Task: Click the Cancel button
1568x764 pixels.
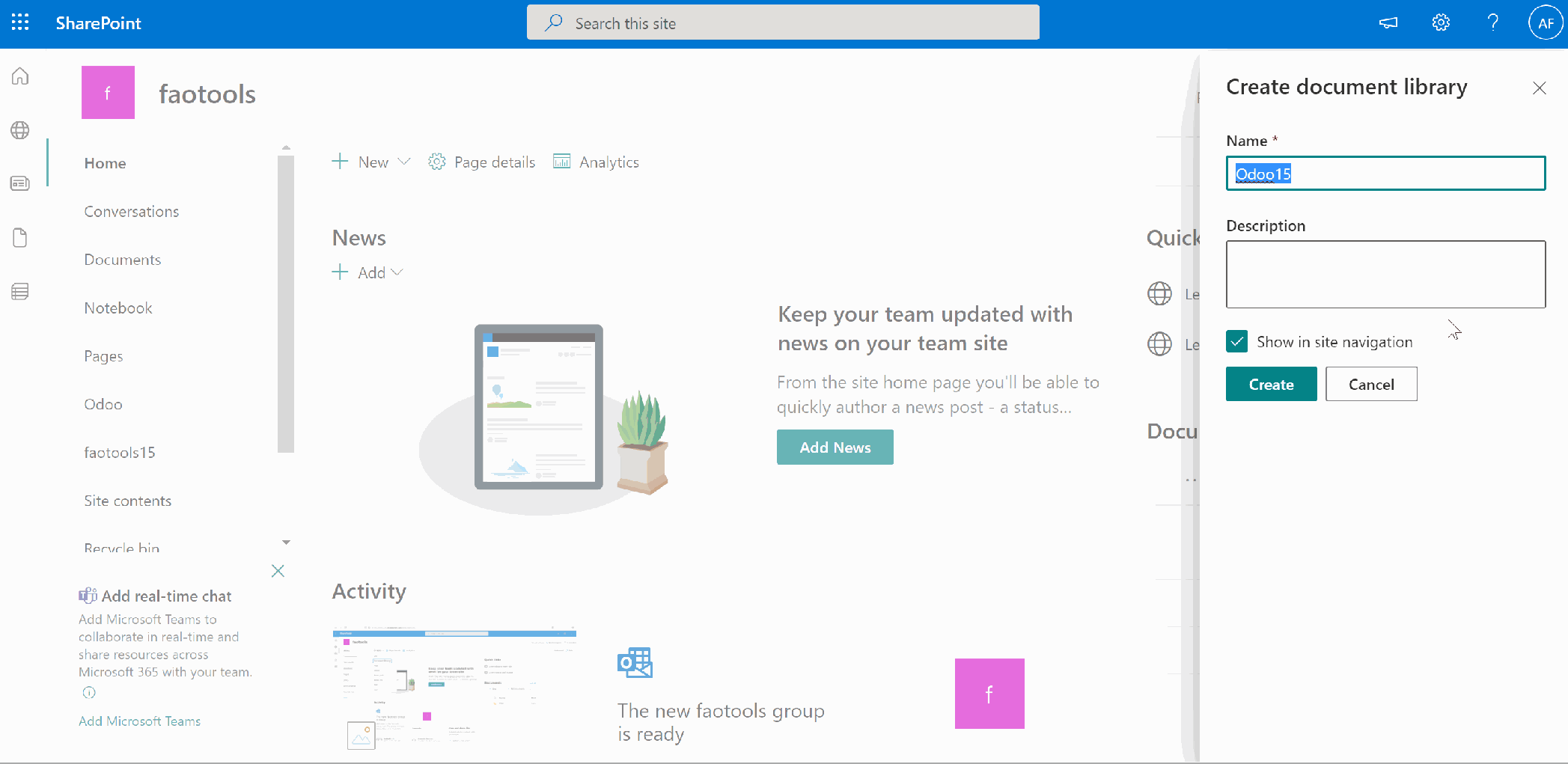Action: point(1371,384)
